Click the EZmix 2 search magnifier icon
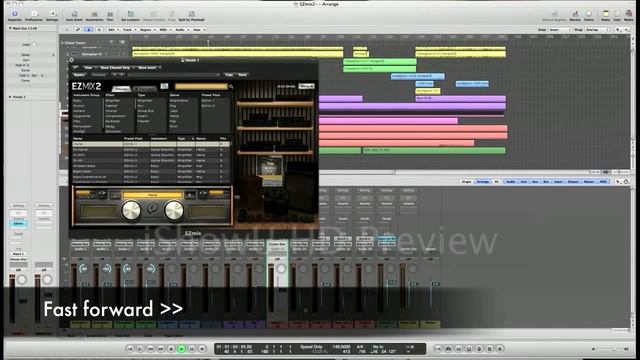 [231, 87]
